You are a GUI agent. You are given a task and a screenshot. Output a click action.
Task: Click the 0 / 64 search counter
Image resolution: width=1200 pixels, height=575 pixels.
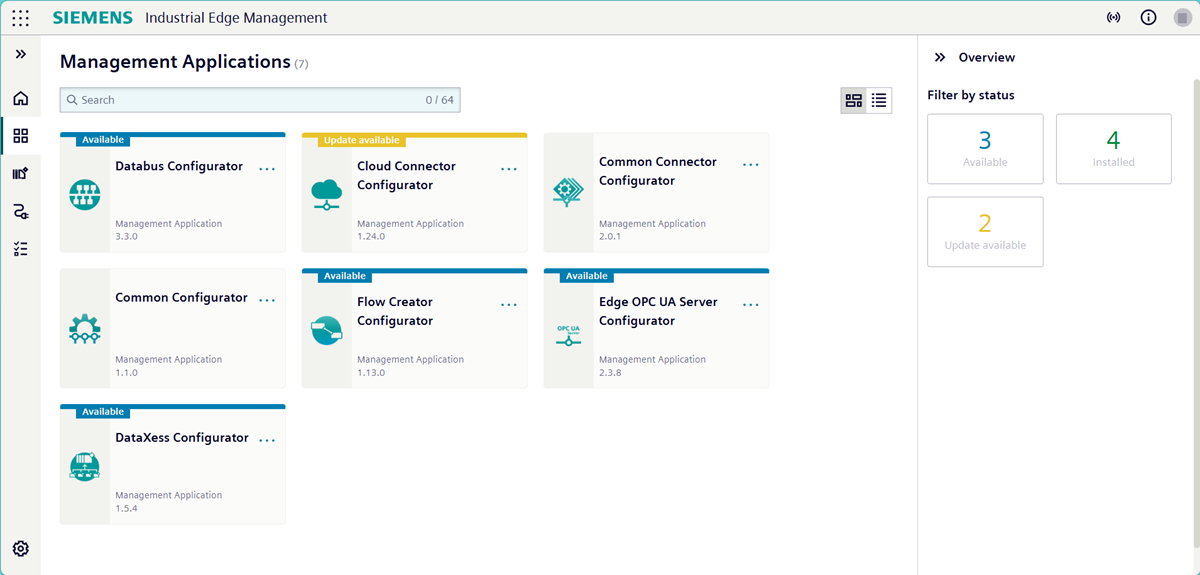tap(439, 100)
